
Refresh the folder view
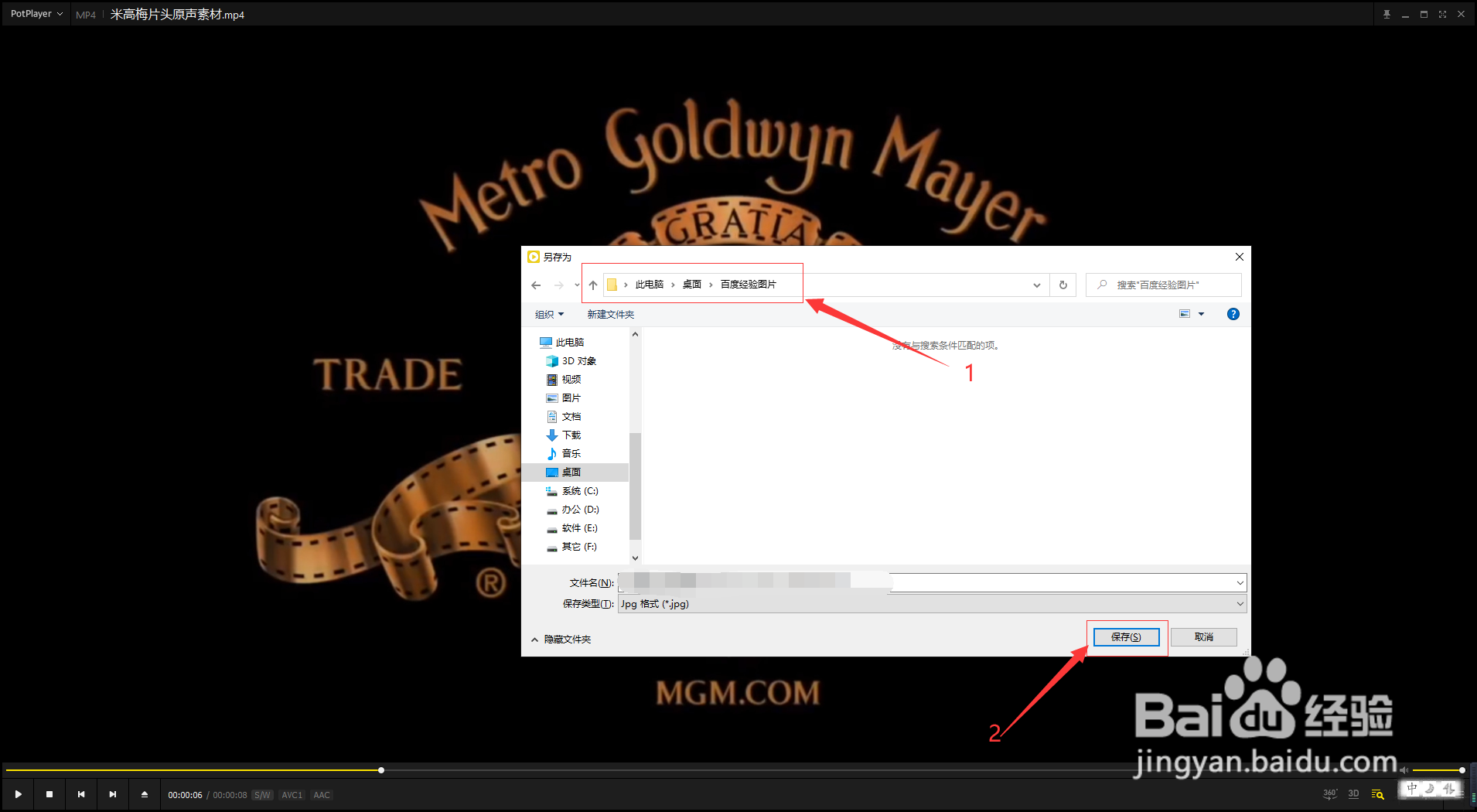1063,285
